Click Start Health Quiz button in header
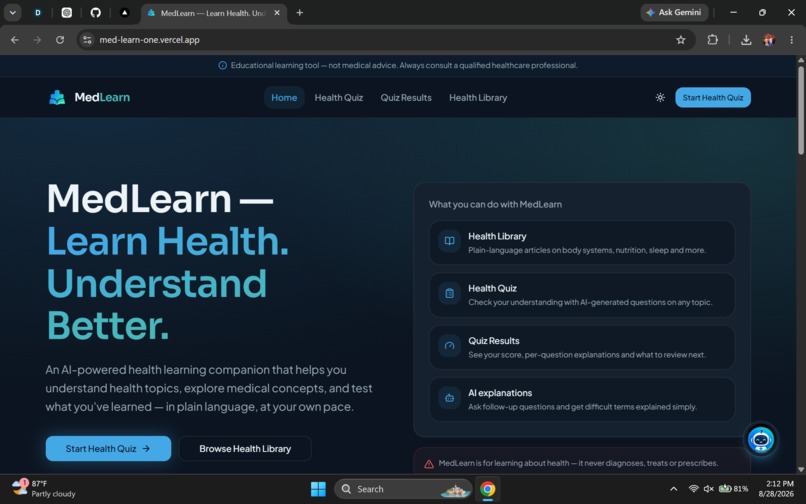The width and height of the screenshot is (806, 504). point(713,98)
